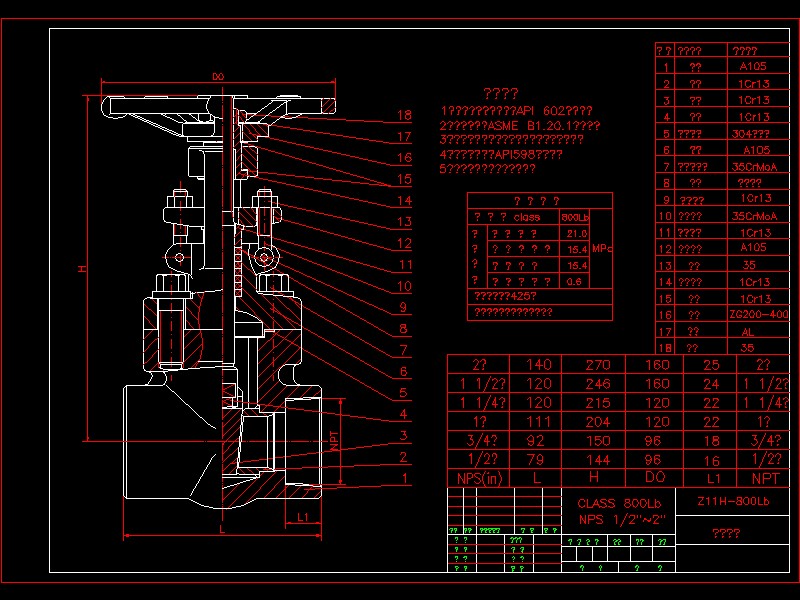800x600 pixels.
Task: Click the MPa unit label in the pressure table
Action: [602, 249]
